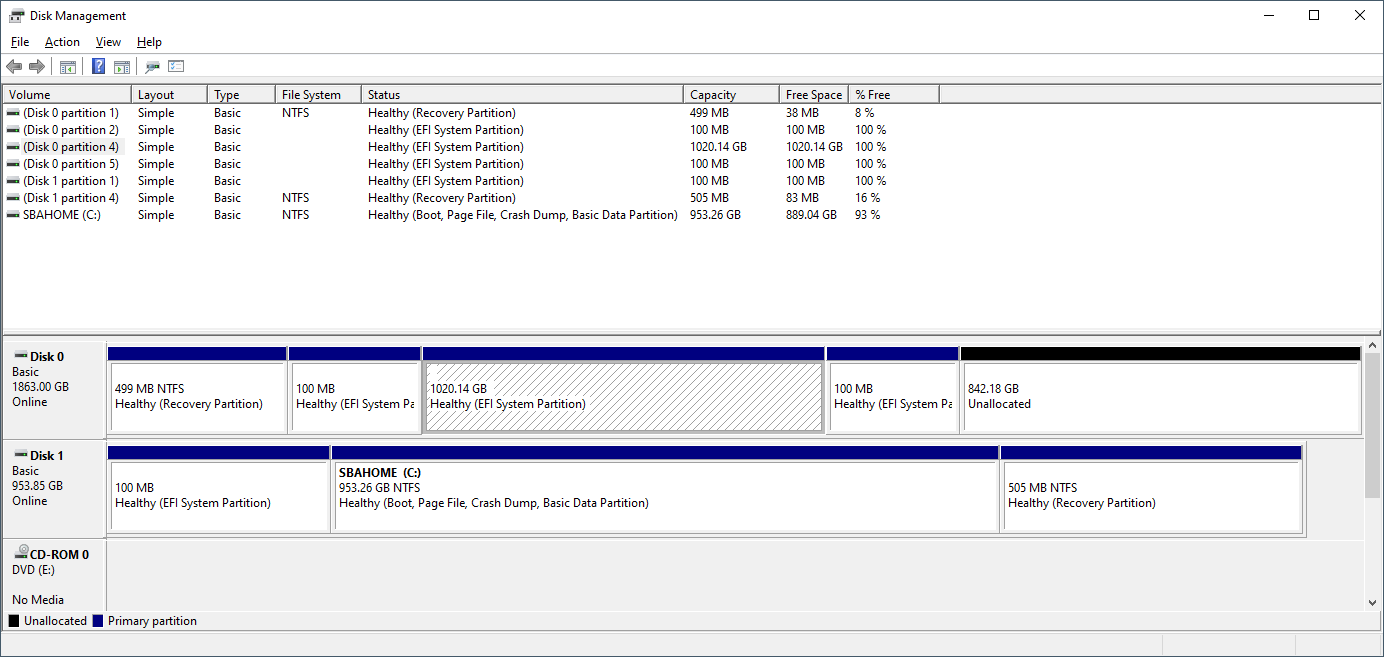The height and width of the screenshot is (657, 1384).
Task: Sort by the File System column header
Action: click(318, 95)
